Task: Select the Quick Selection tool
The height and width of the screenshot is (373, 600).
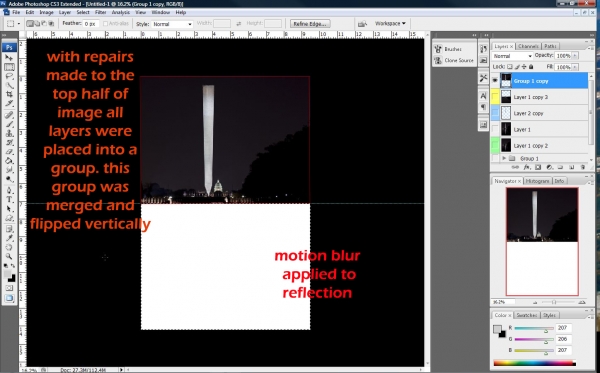Action: click(x=9, y=85)
